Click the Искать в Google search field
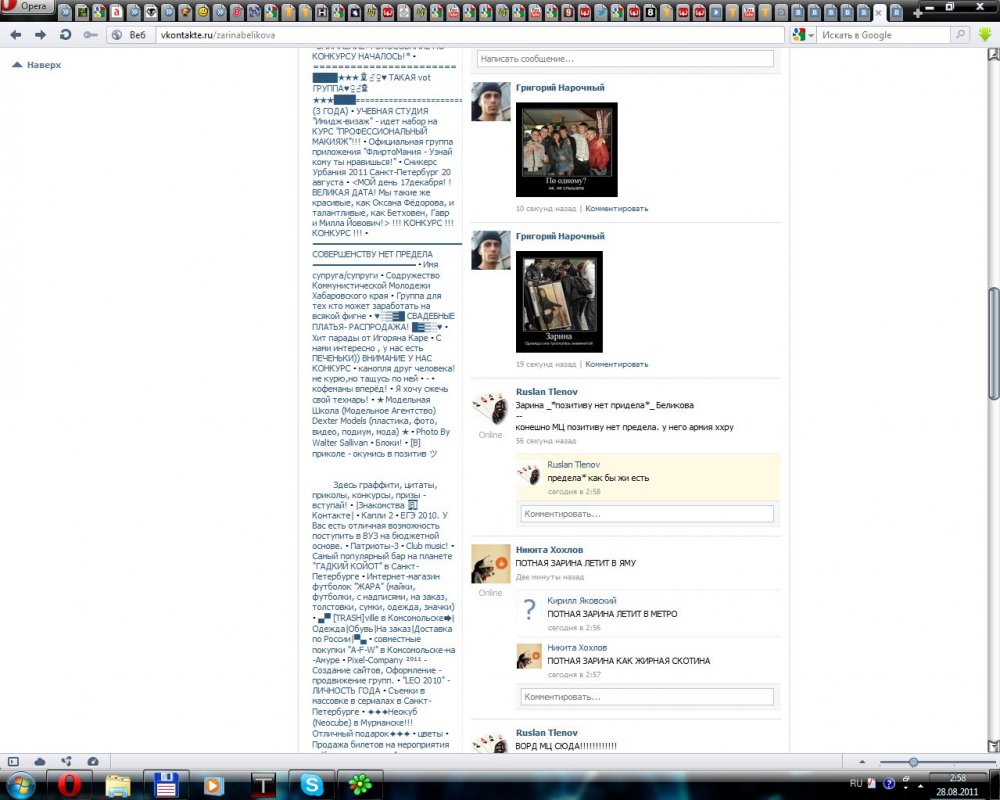 click(x=883, y=35)
